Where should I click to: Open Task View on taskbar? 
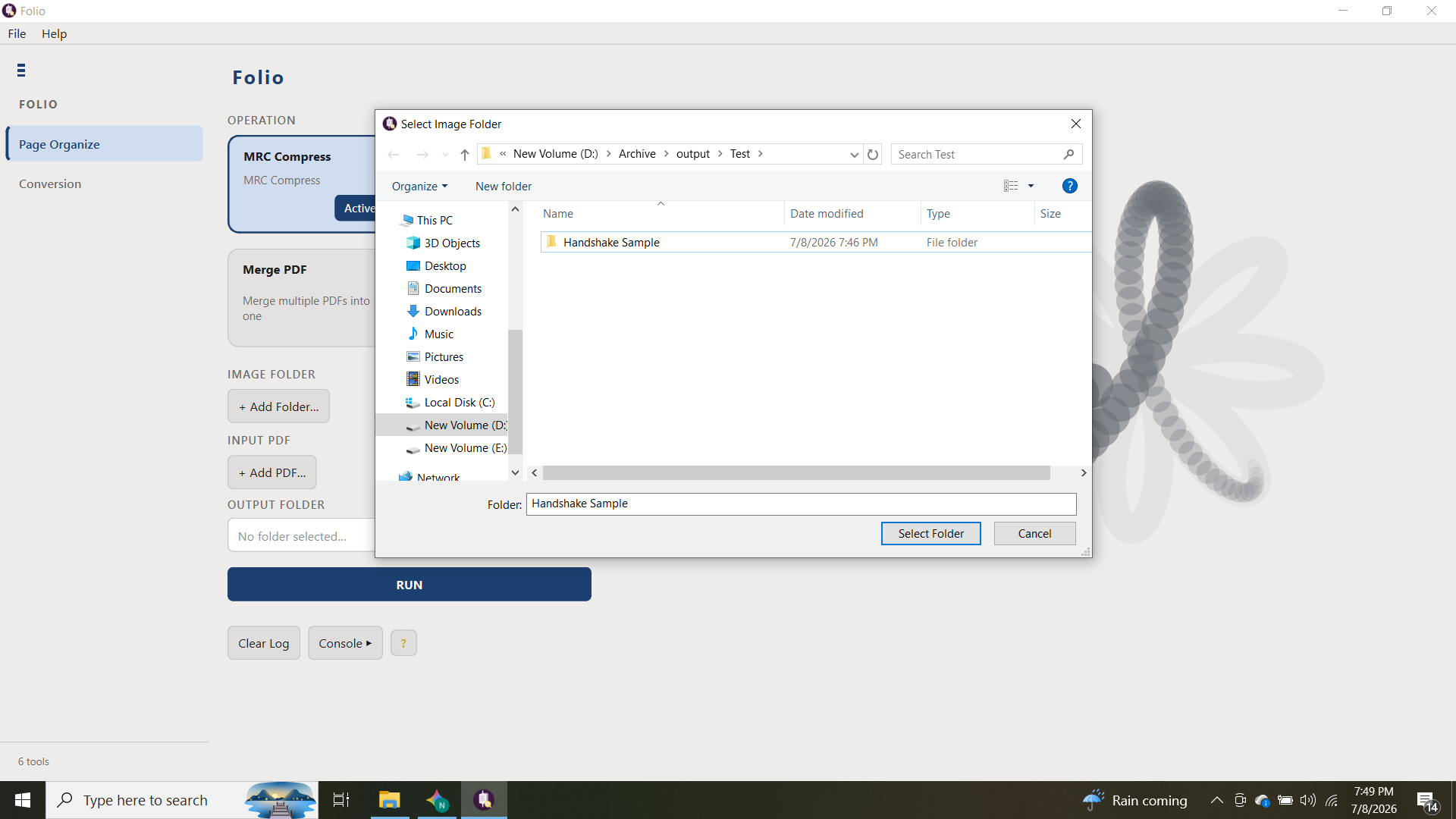coord(341,800)
